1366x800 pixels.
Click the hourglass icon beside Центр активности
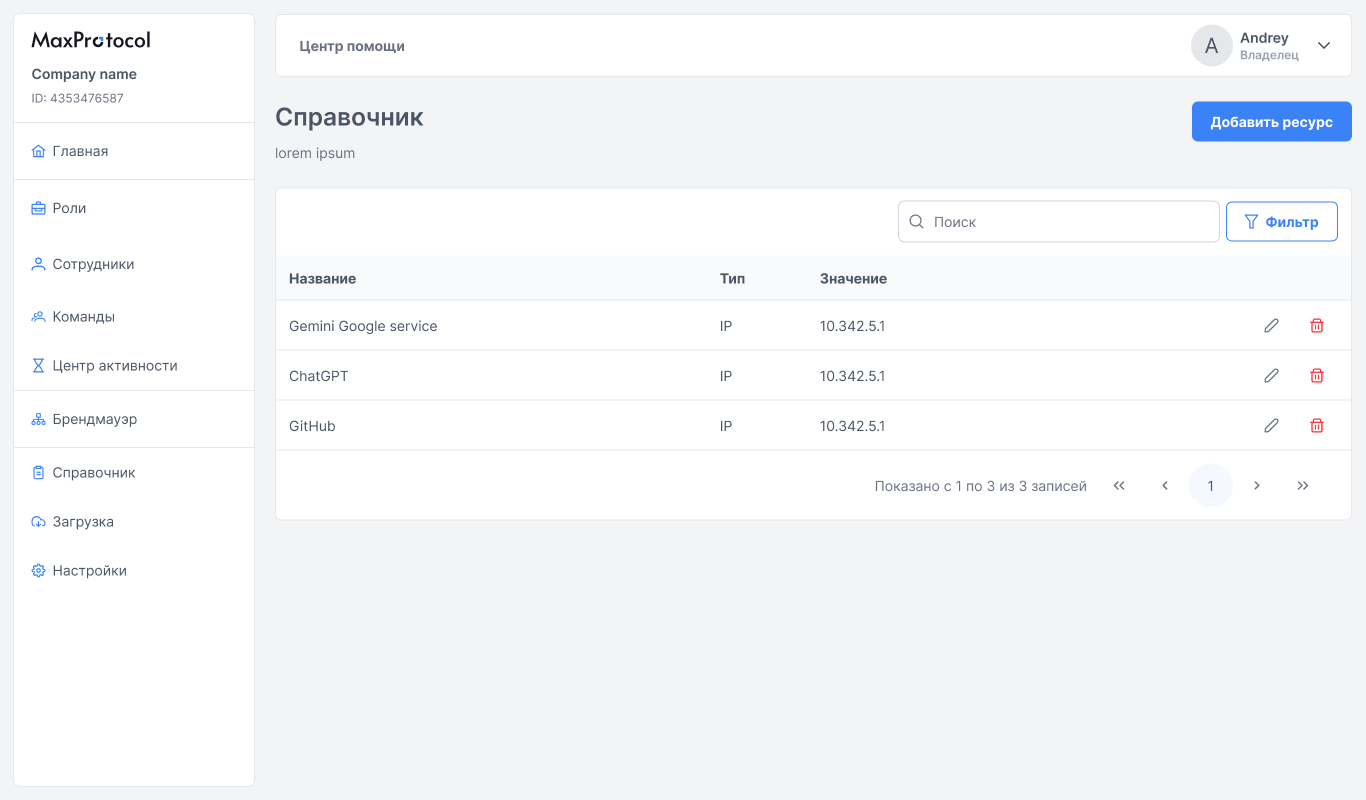(39, 366)
